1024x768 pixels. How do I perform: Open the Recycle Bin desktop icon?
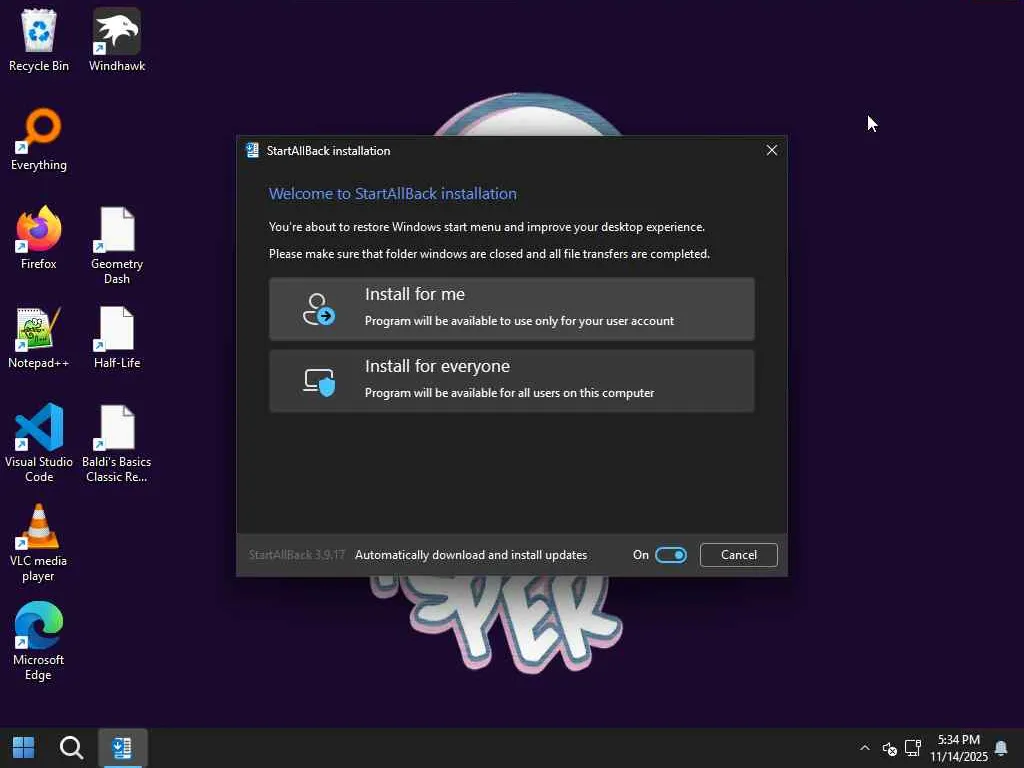[x=39, y=40]
